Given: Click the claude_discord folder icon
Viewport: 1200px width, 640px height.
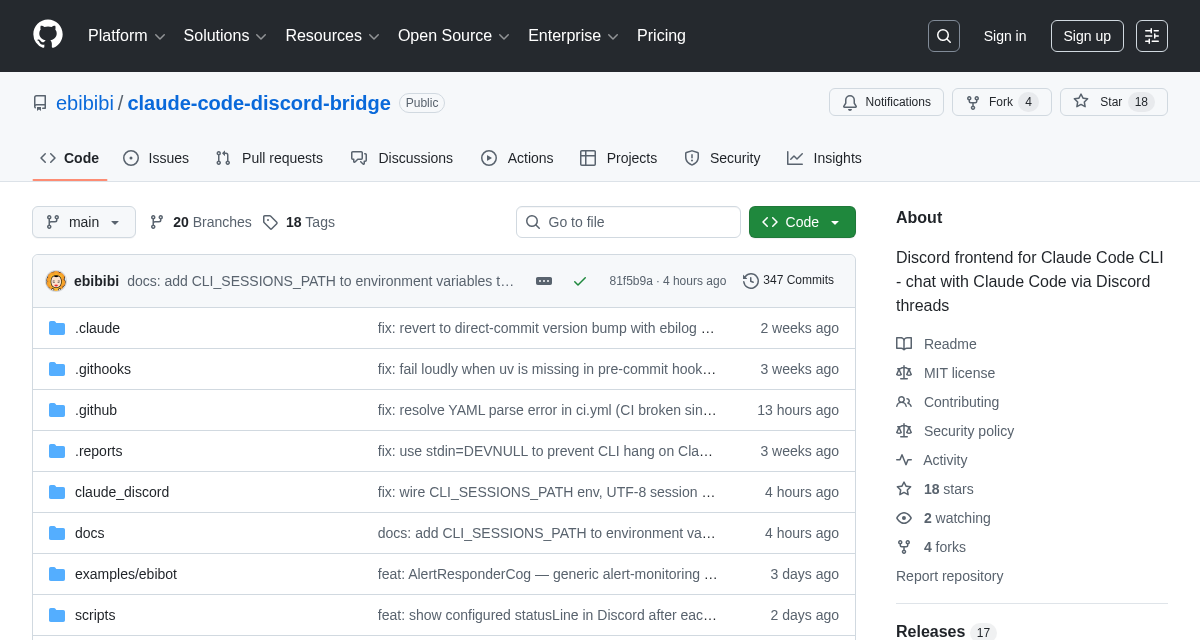Looking at the screenshot, I should pyautogui.click(x=57, y=491).
